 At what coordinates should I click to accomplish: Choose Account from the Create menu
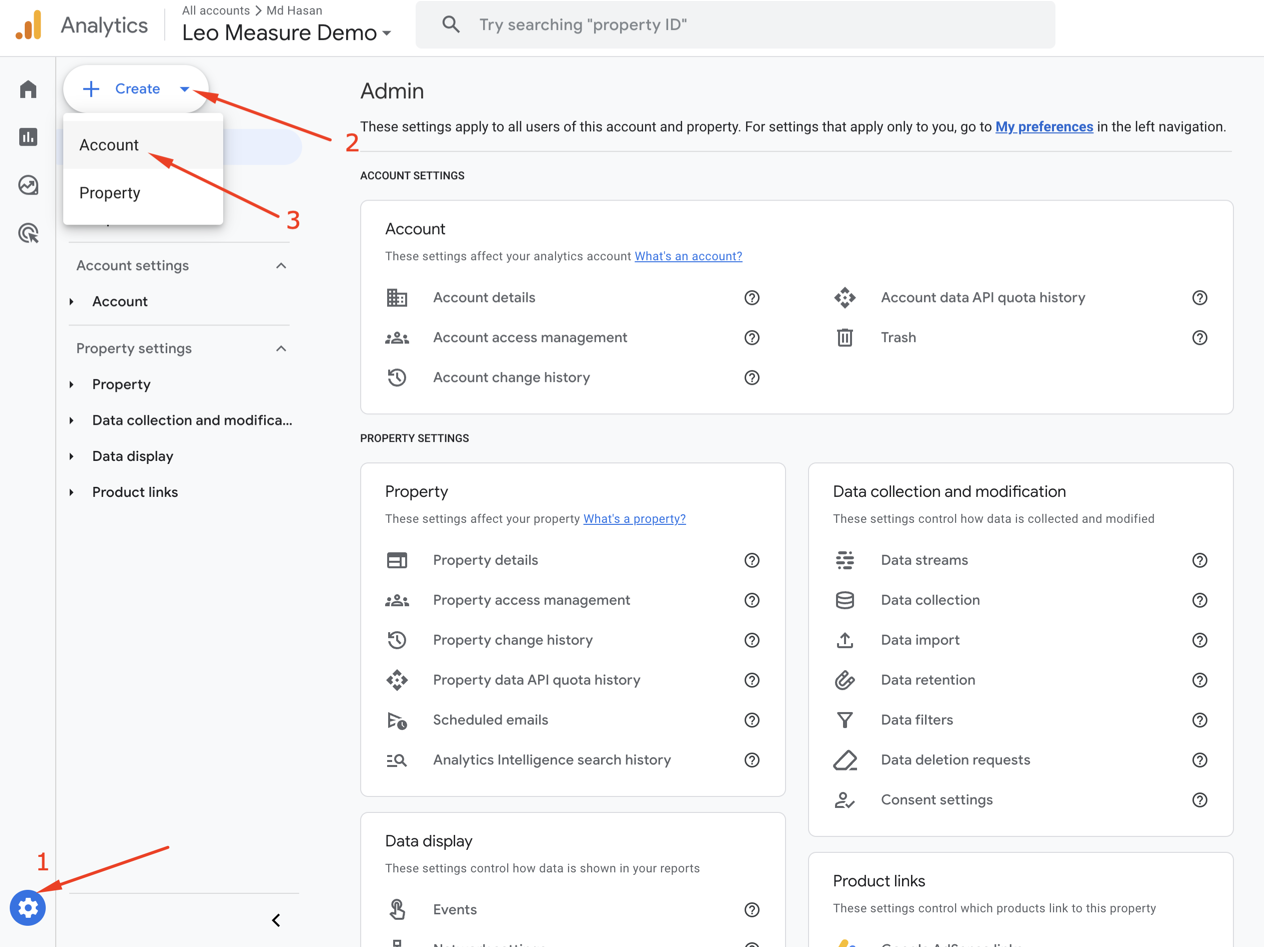tap(143, 145)
